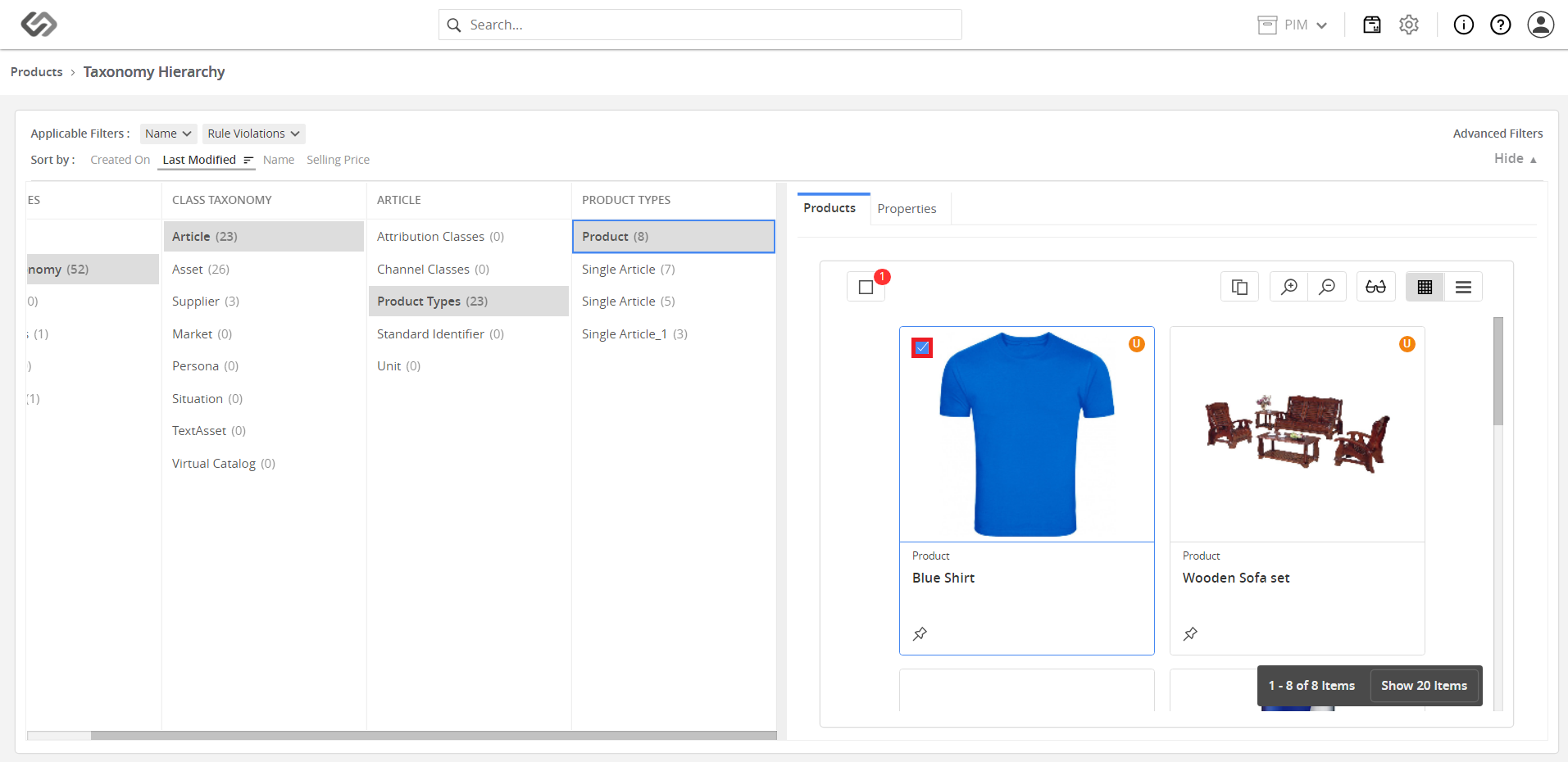Screen dimensions: 1568x762
Task: Switch to grid view layout
Action: (1425, 287)
